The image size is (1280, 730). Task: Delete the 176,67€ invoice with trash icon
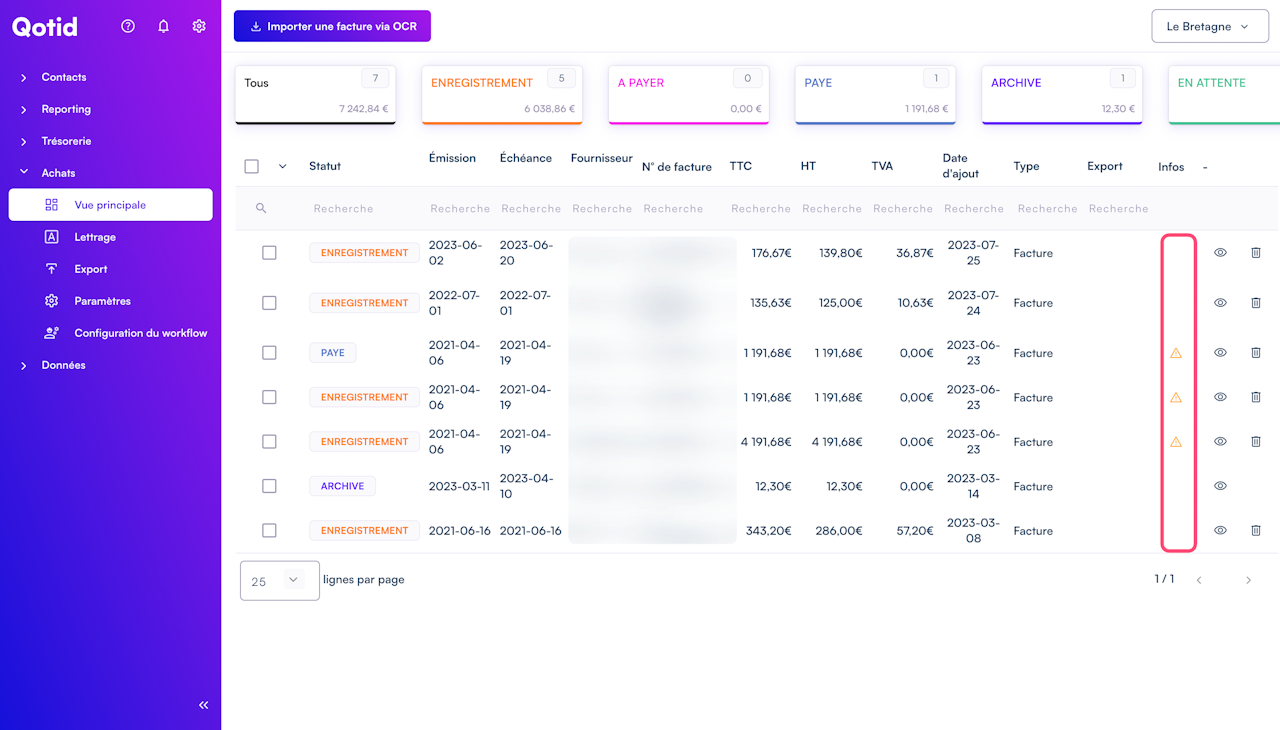tap(1256, 253)
